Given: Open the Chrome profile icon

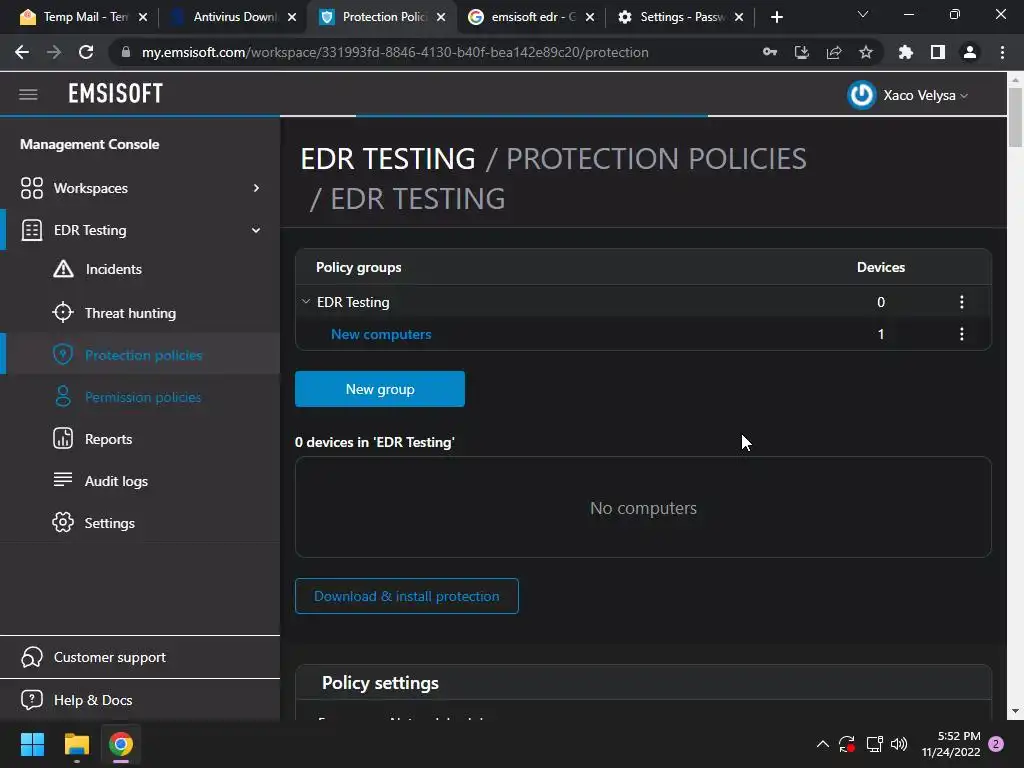Looking at the screenshot, I should [x=970, y=52].
